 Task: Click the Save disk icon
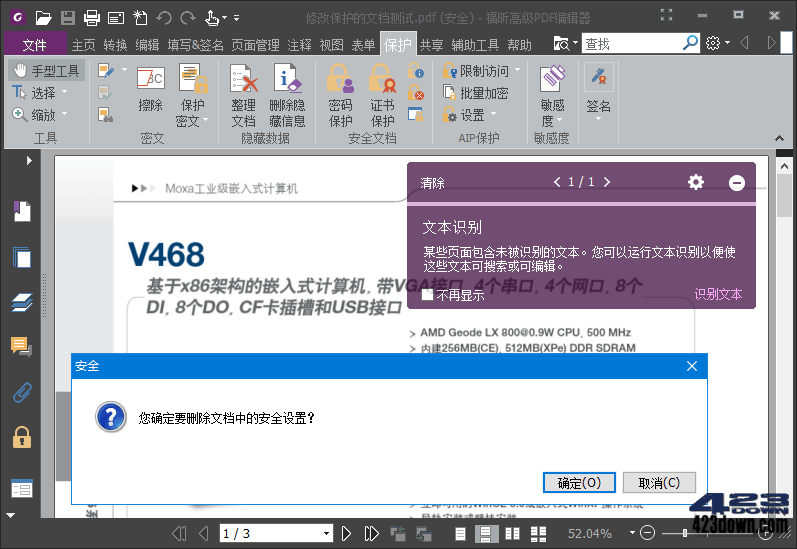pos(68,18)
